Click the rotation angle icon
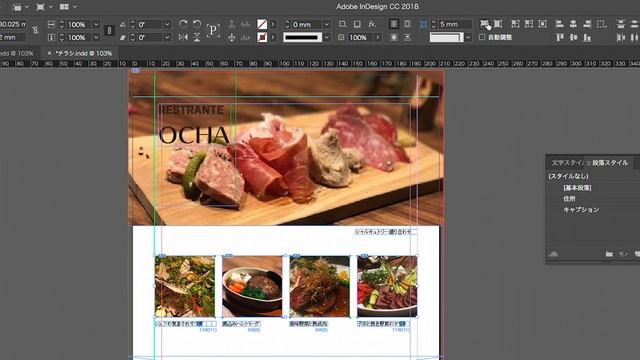The image size is (640, 360). pyautogui.click(x=122, y=24)
